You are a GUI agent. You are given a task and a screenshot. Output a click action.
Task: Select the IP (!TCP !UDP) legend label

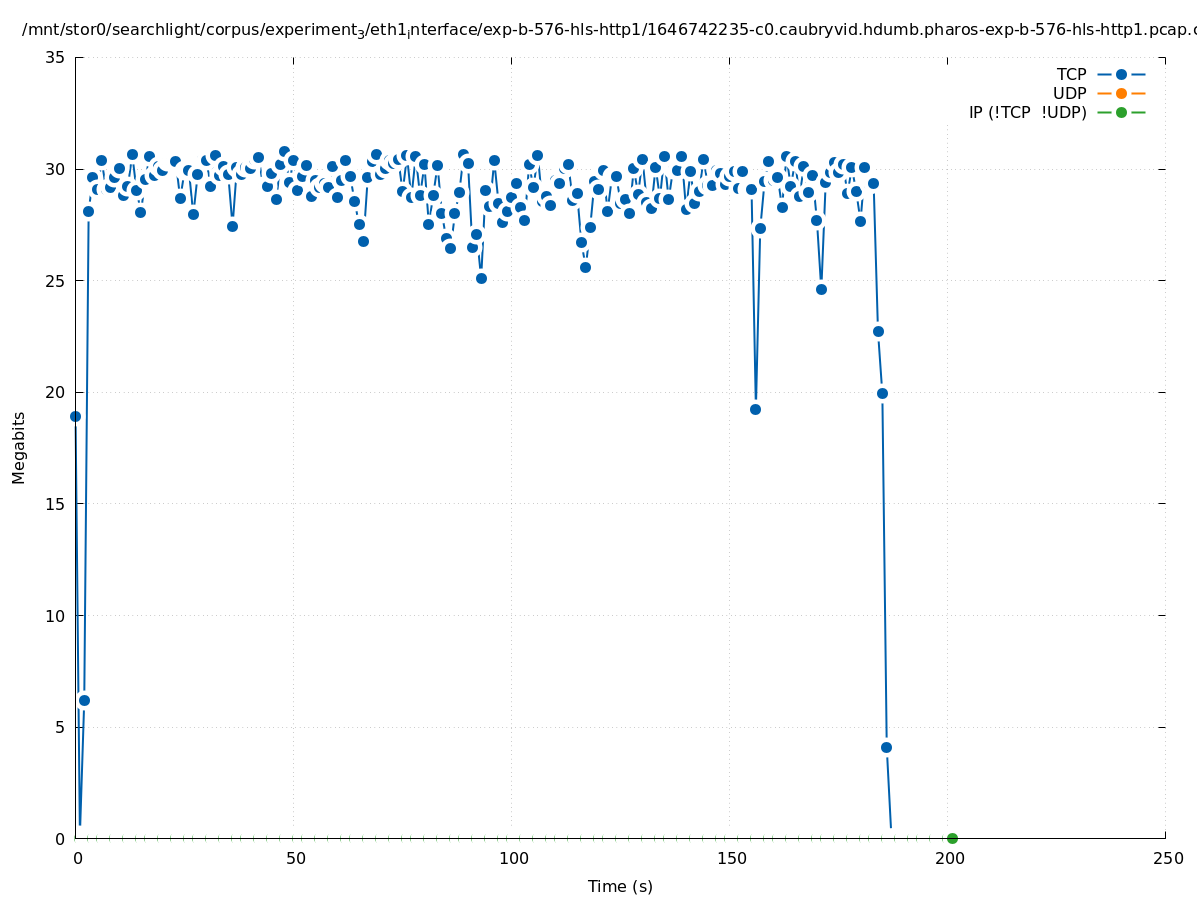tap(1027, 112)
